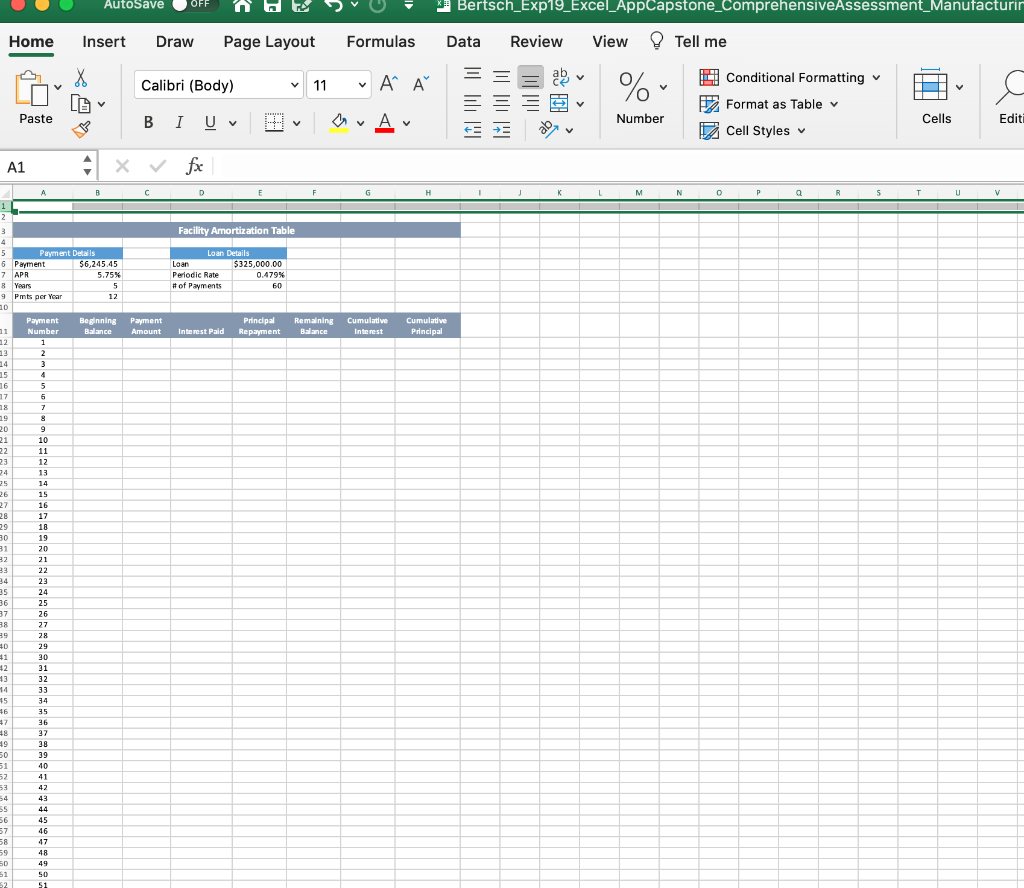Decrease font size
The image size is (1024, 888).
pyautogui.click(x=421, y=84)
